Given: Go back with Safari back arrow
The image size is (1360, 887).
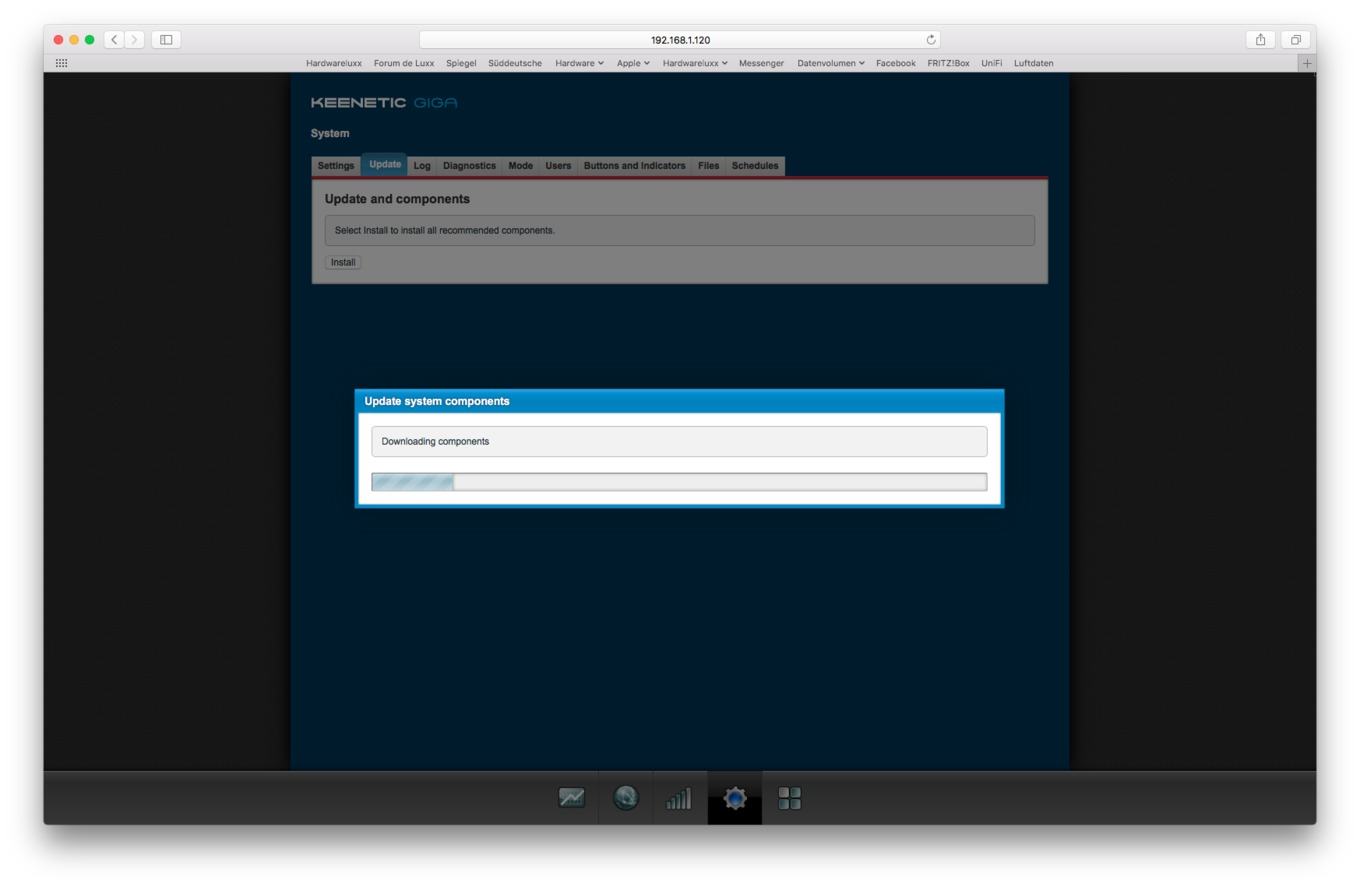Looking at the screenshot, I should coord(114,40).
